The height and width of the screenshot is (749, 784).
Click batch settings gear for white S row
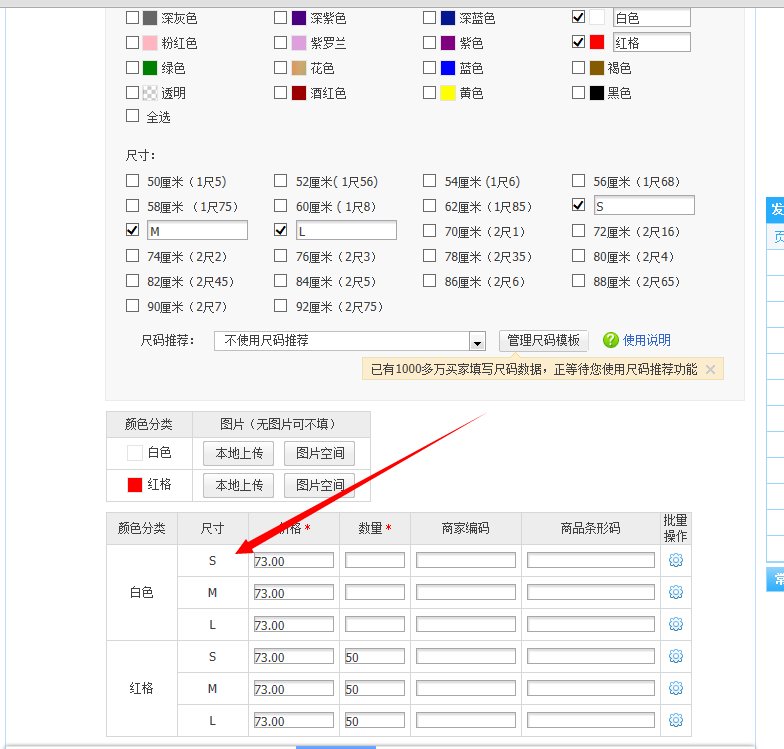tap(675, 560)
